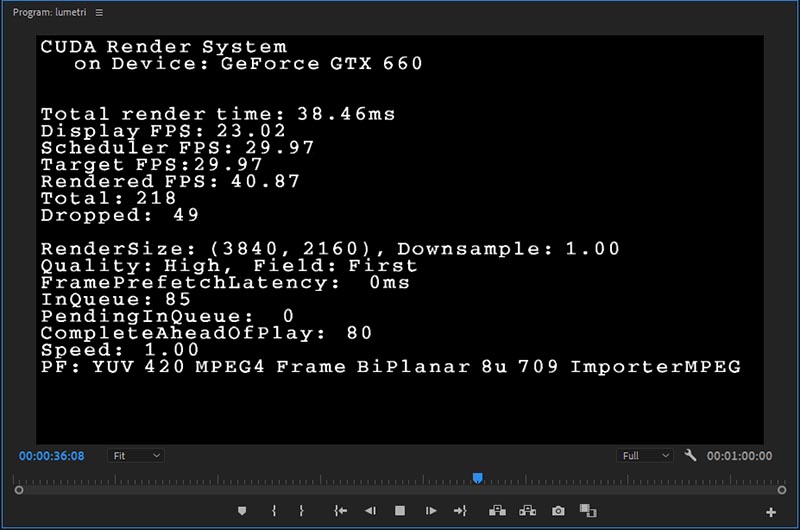Screen dimensions: 800x530
Task: Click the 'on Device: GeForce GTX 660' text
Action: point(248,63)
